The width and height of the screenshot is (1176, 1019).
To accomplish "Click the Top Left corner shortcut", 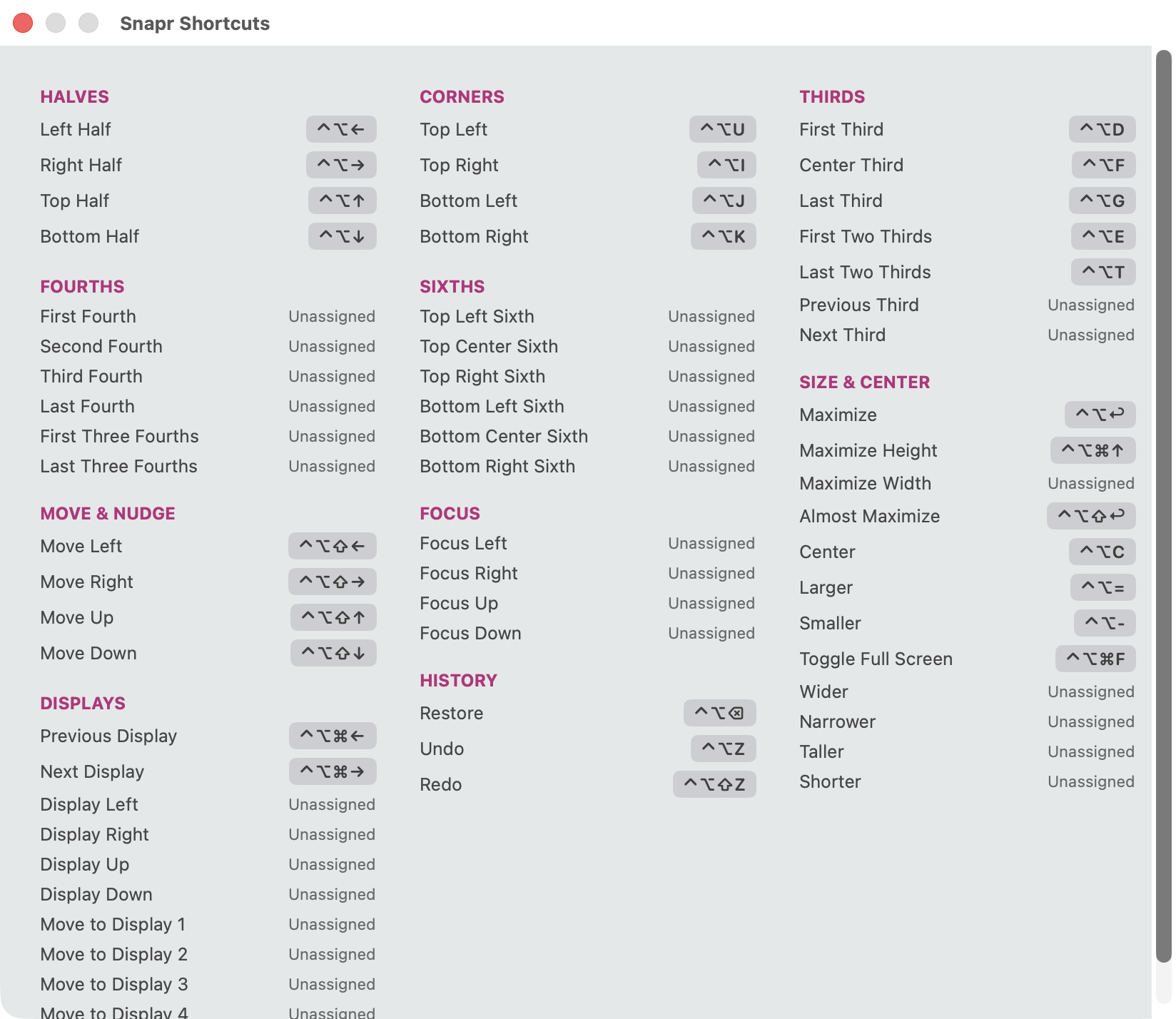I will 722,129.
